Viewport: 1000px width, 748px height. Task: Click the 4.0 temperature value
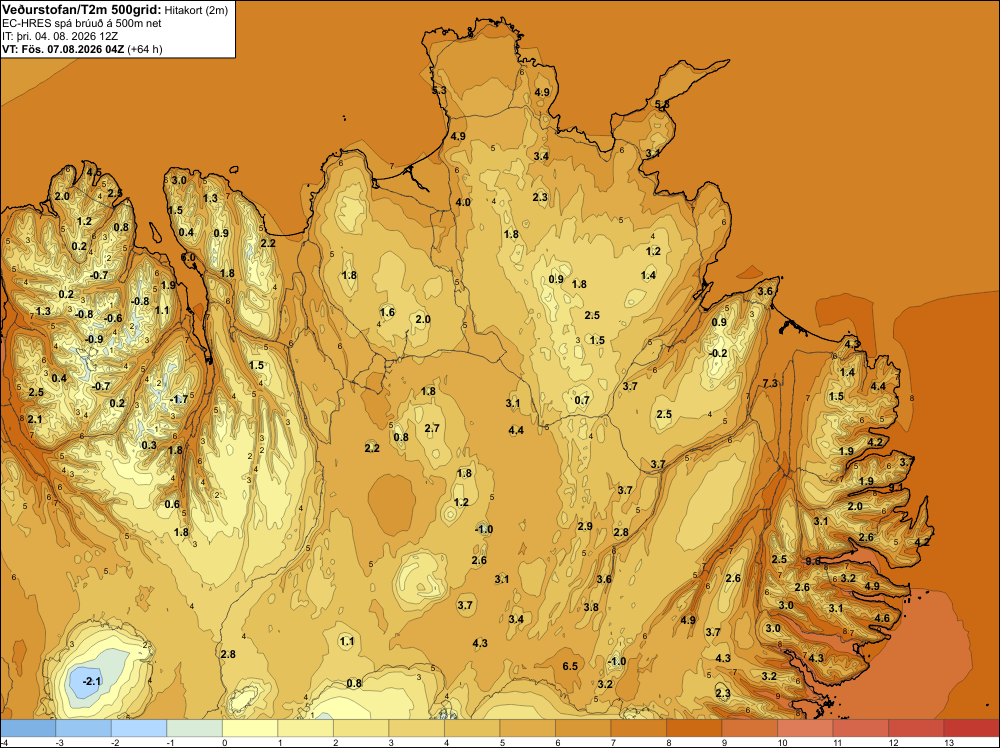pyautogui.click(x=463, y=202)
